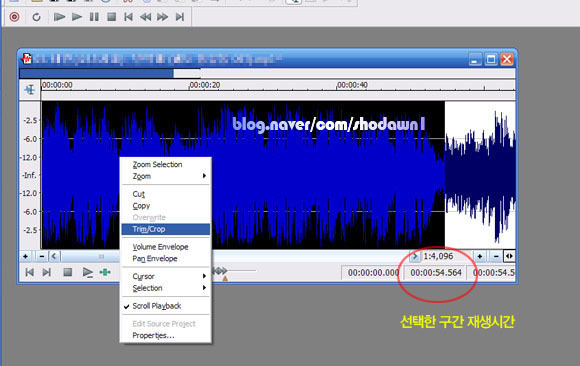Expand the Cursor submenu in the context menu

coord(166,276)
